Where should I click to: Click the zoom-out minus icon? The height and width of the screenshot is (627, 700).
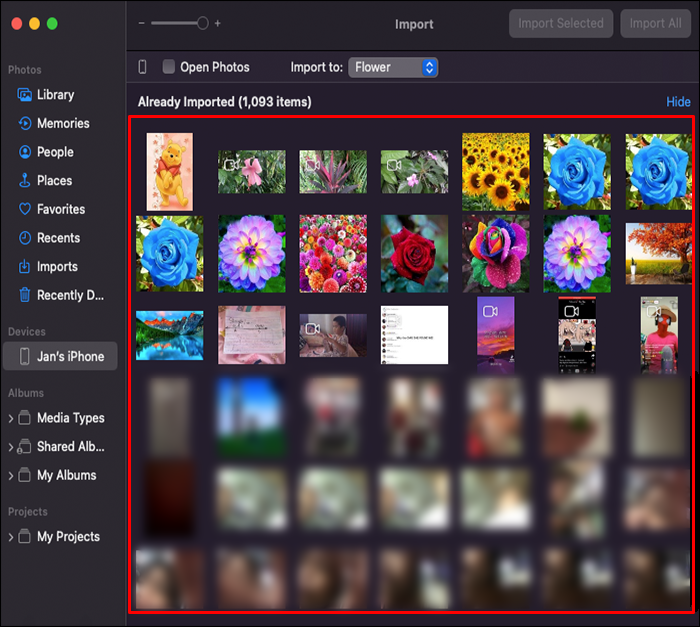tap(142, 23)
